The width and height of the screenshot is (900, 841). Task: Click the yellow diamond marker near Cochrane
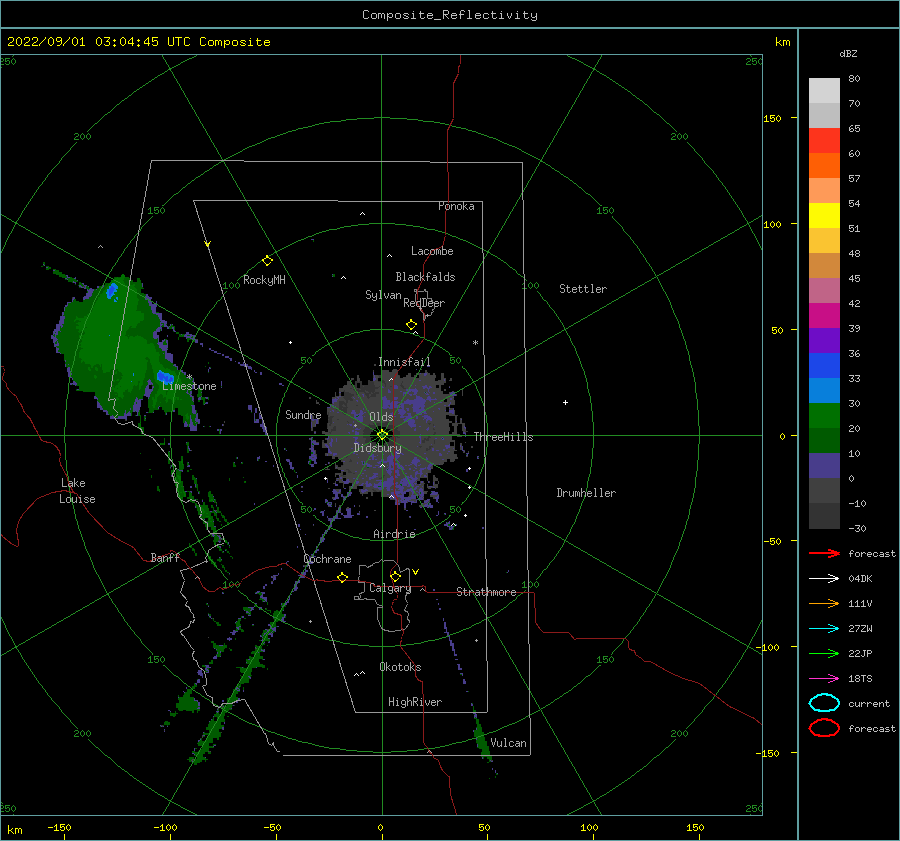(x=343, y=578)
